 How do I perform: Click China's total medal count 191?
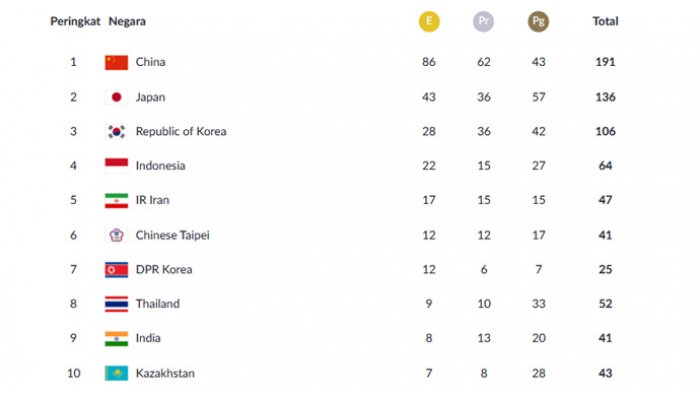click(605, 62)
